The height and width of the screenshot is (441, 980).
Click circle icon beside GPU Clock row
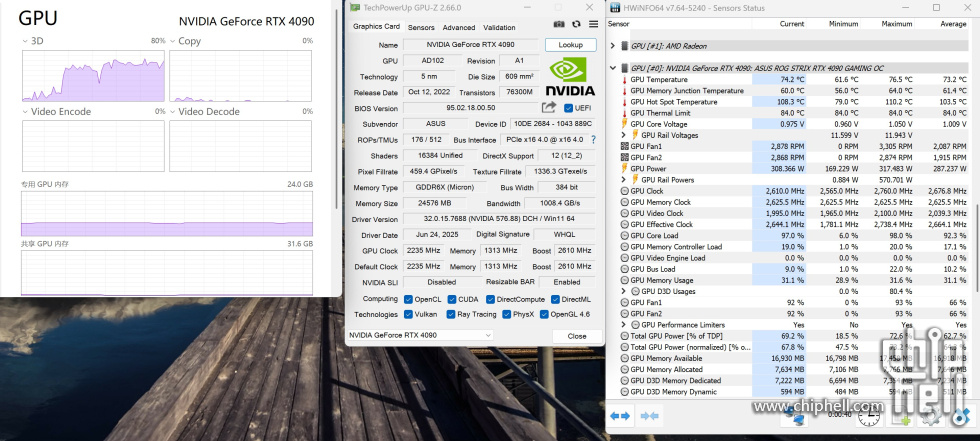pos(624,191)
